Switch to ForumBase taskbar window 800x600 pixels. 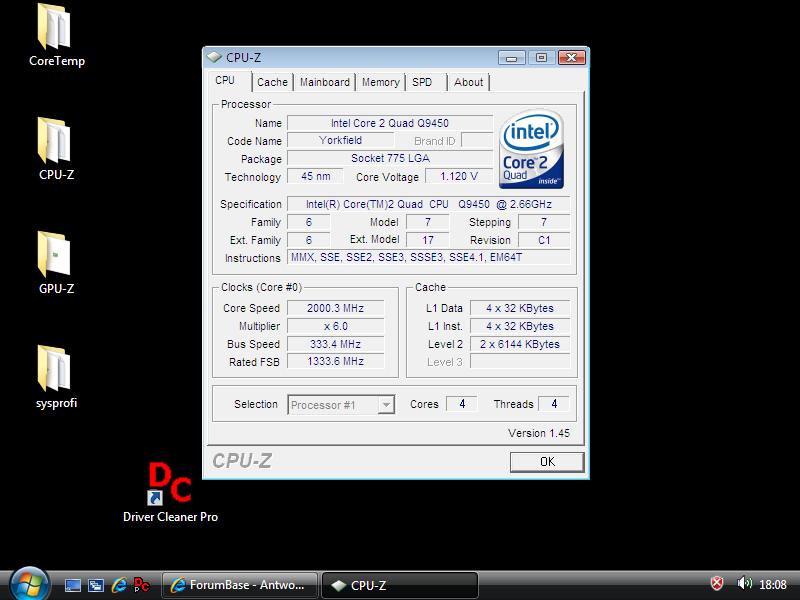coord(240,585)
